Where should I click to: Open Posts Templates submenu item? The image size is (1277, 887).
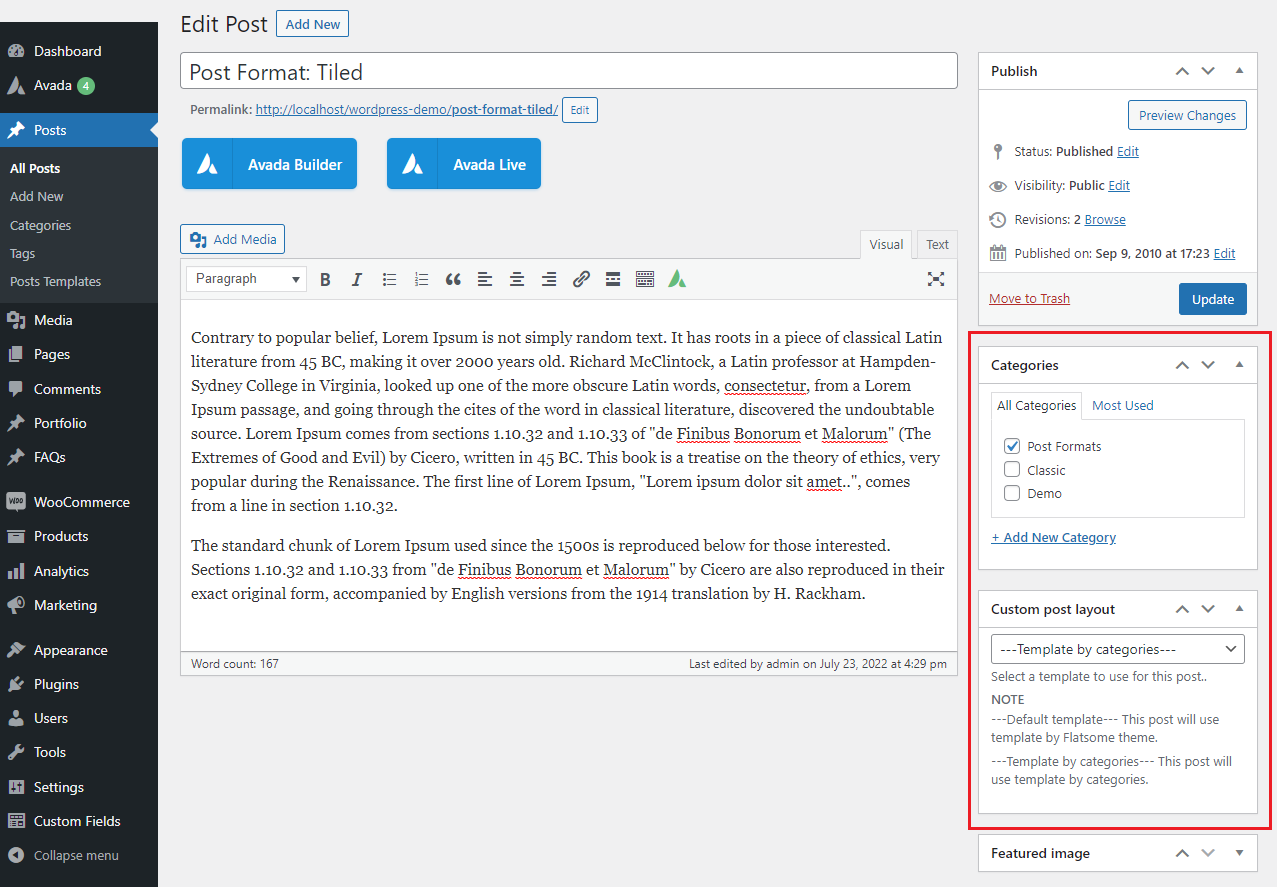[x=55, y=282]
